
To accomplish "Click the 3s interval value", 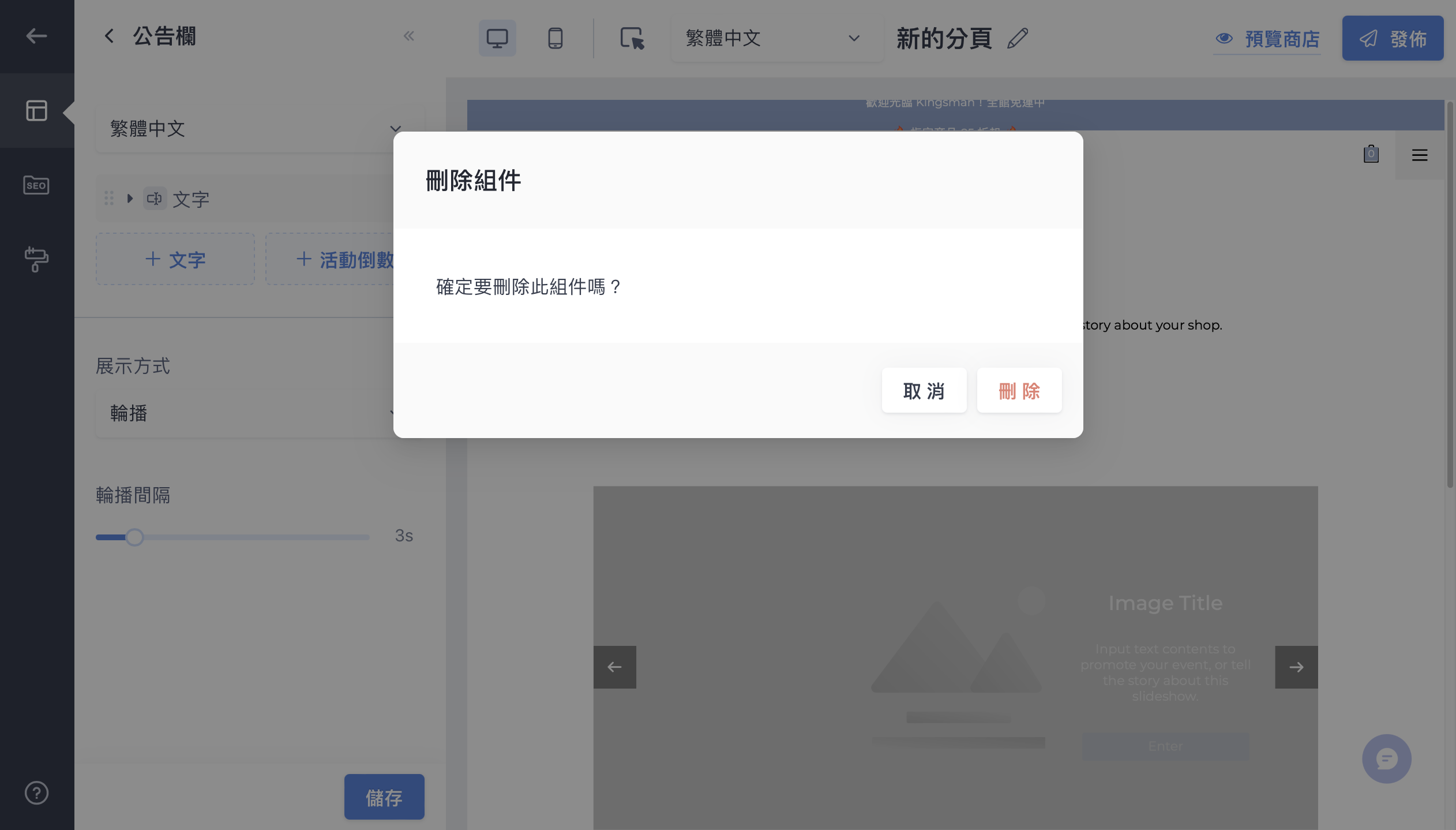I will [404, 536].
